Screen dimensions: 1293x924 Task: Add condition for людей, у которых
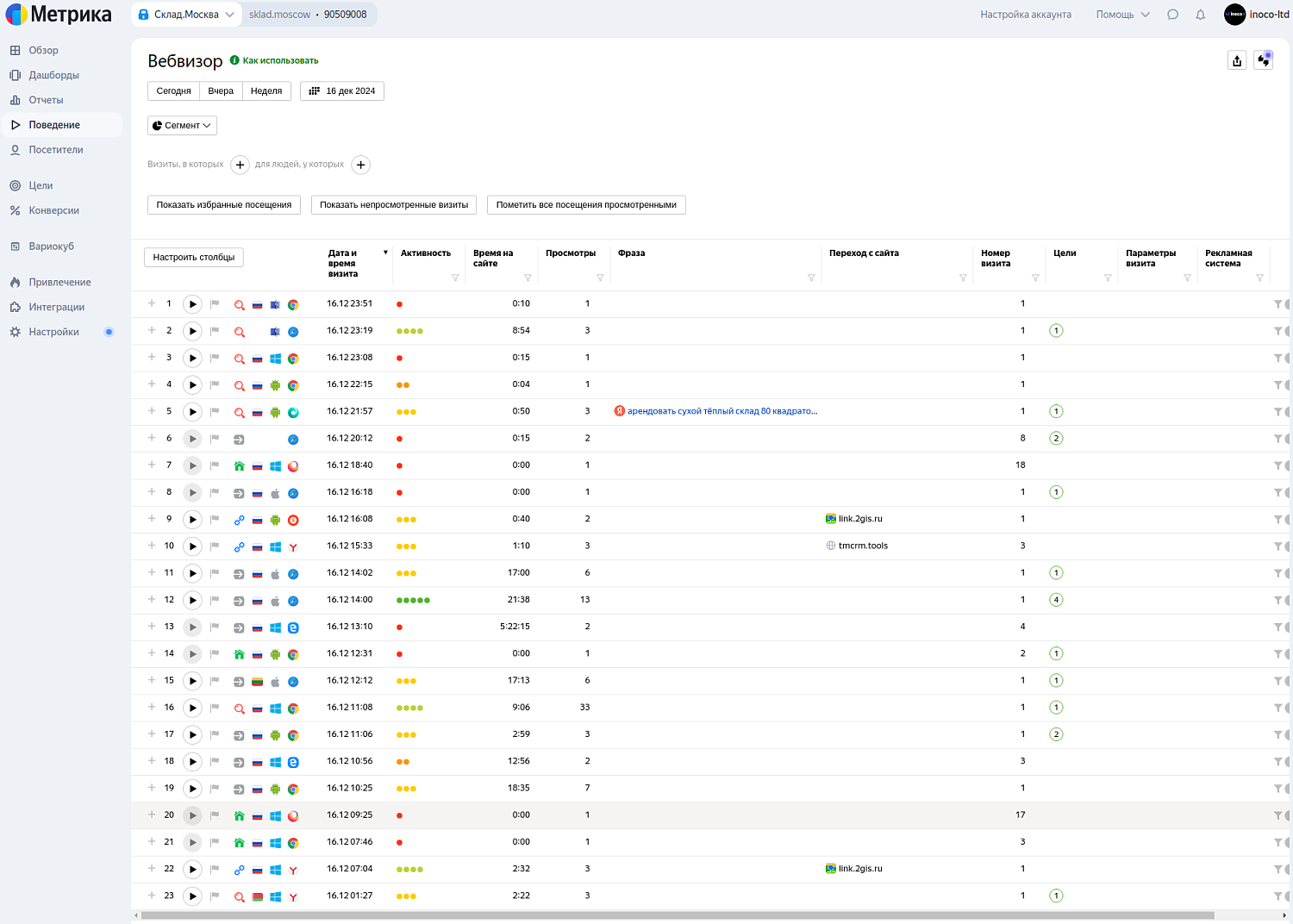pyautogui.click(x=361, y=165)
